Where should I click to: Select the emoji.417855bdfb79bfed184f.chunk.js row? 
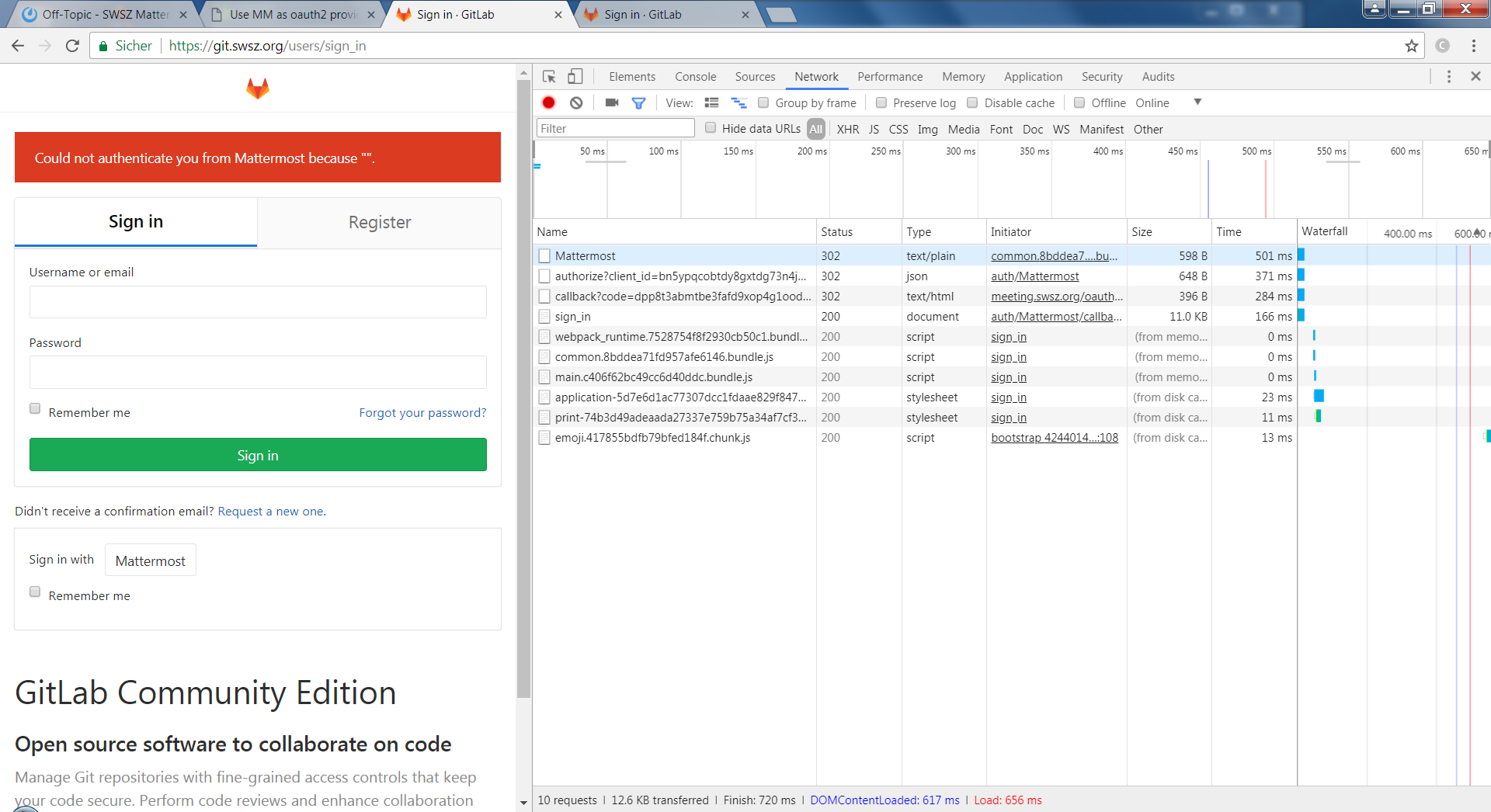[x=916, y=437]
